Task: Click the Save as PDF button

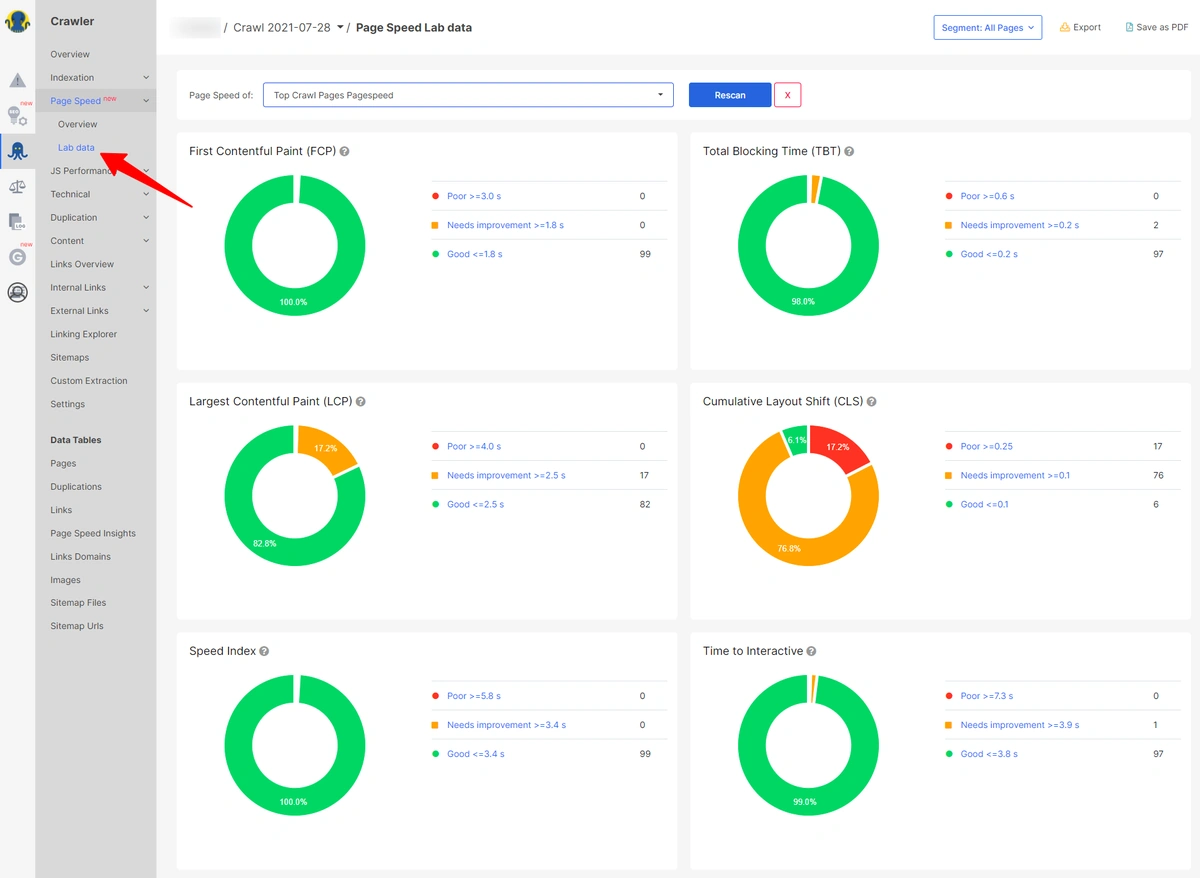Action: coord(1156,28)
